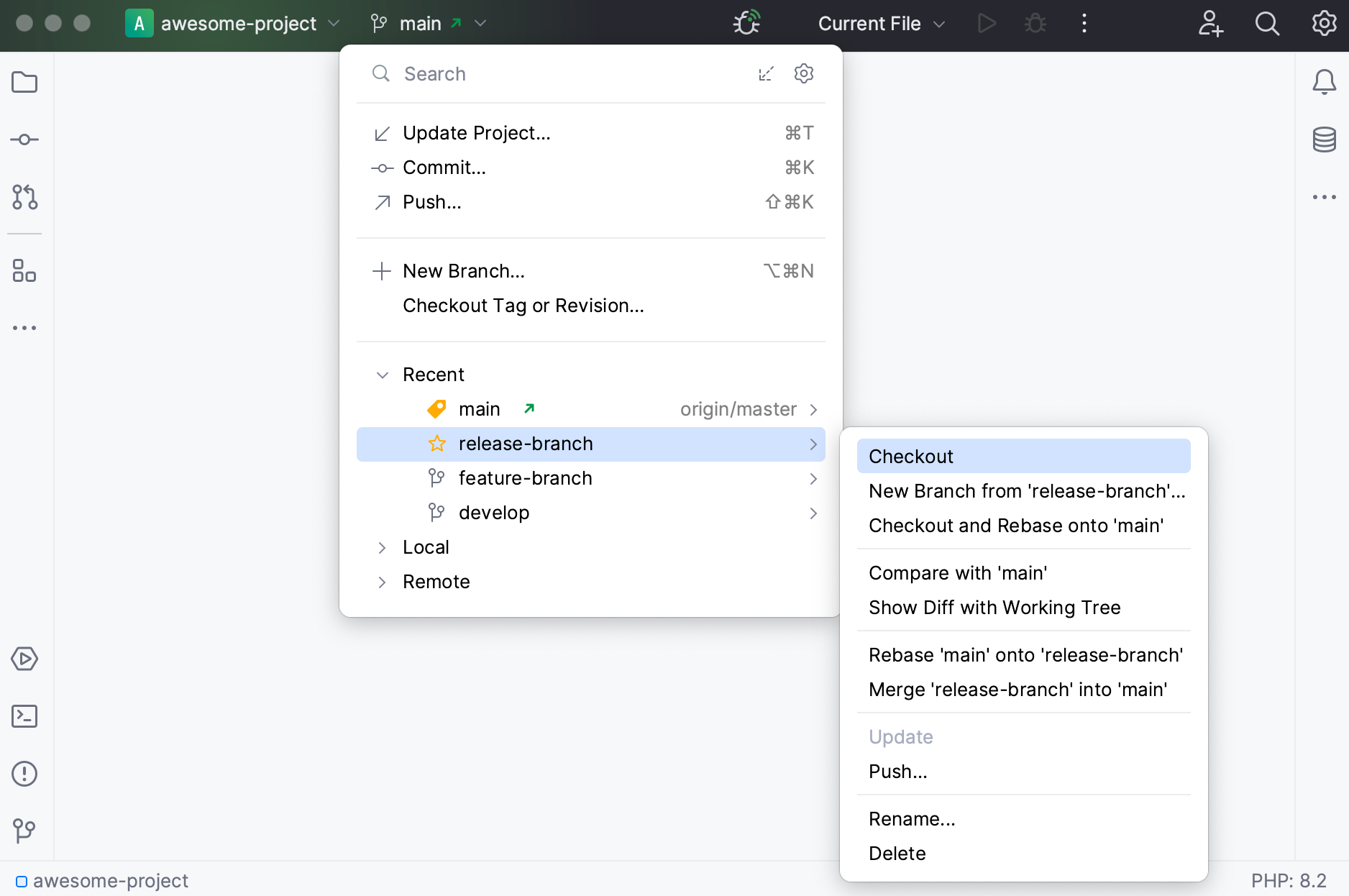This screenshot has height=896, width=1349.
Task: Open the Project tool window
Action: pos(24,82)
